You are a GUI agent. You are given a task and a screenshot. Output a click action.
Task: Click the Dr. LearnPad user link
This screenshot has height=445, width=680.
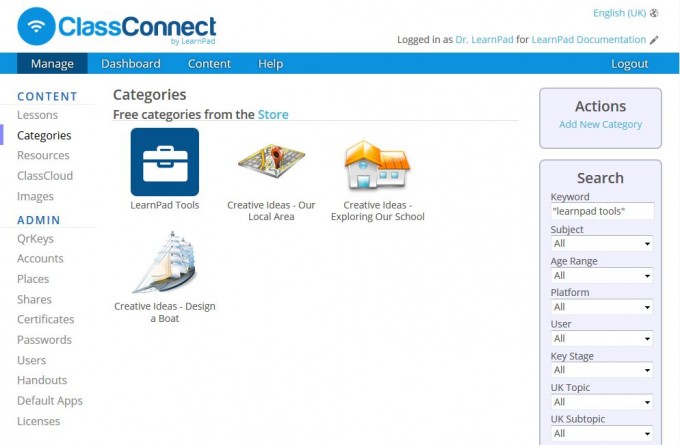(484, 40)
